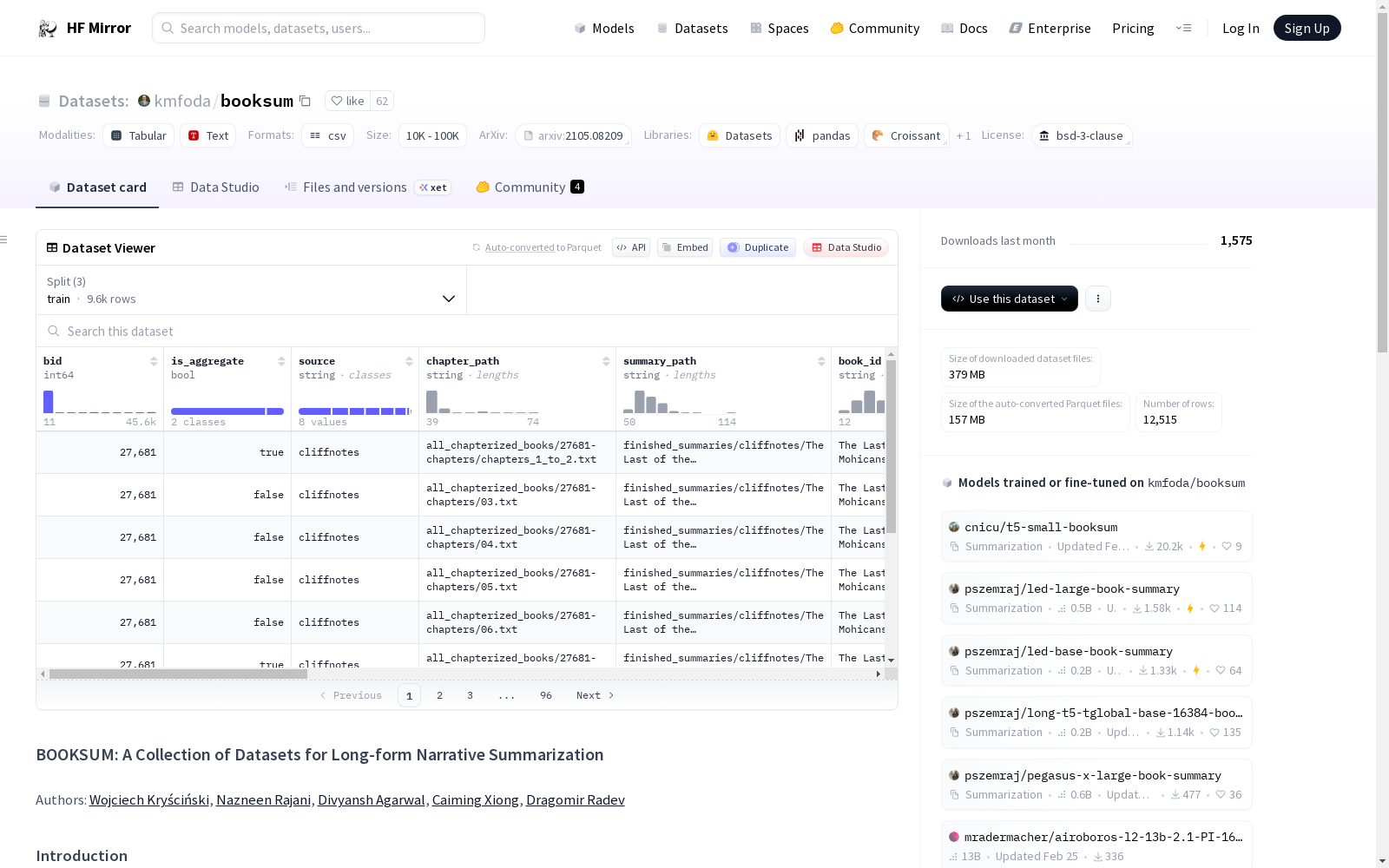Sort the summary_path column
The width and height of the screenshot is (1389, 868).
[x=821, y=361]
